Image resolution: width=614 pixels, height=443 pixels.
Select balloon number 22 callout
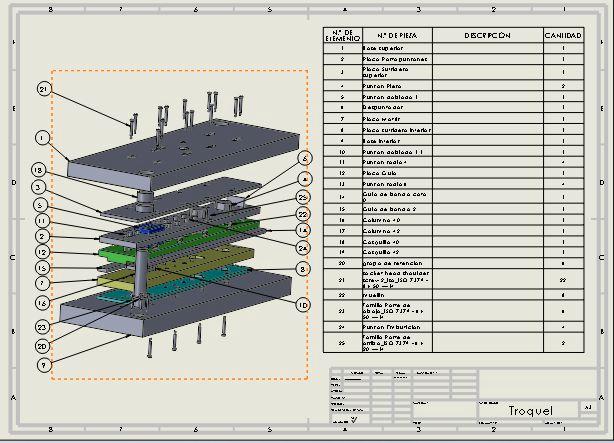point(303,214)
